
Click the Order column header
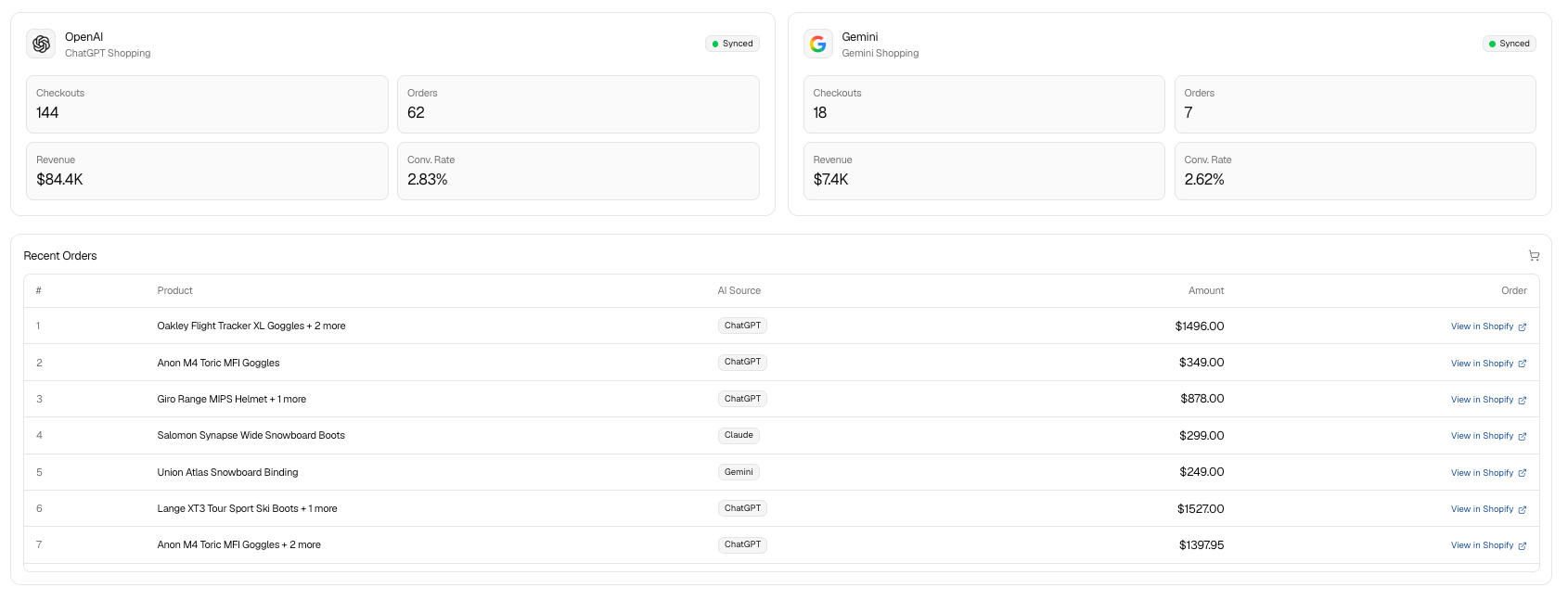(1514, 291)
